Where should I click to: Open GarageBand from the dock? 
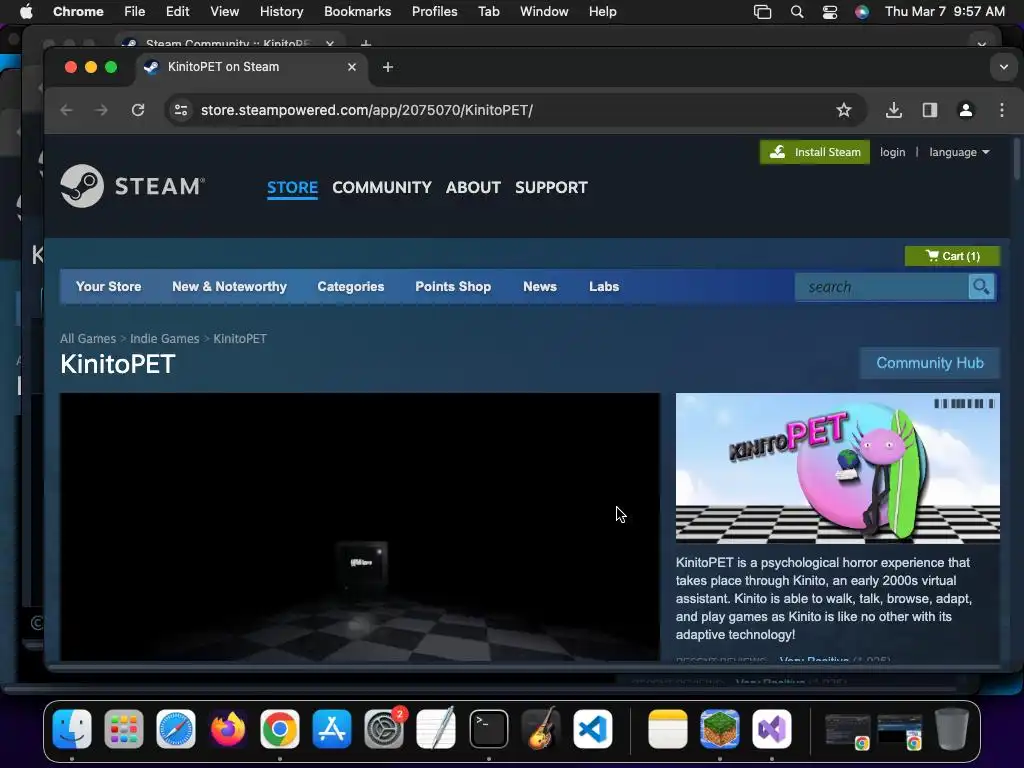(541, 729)
